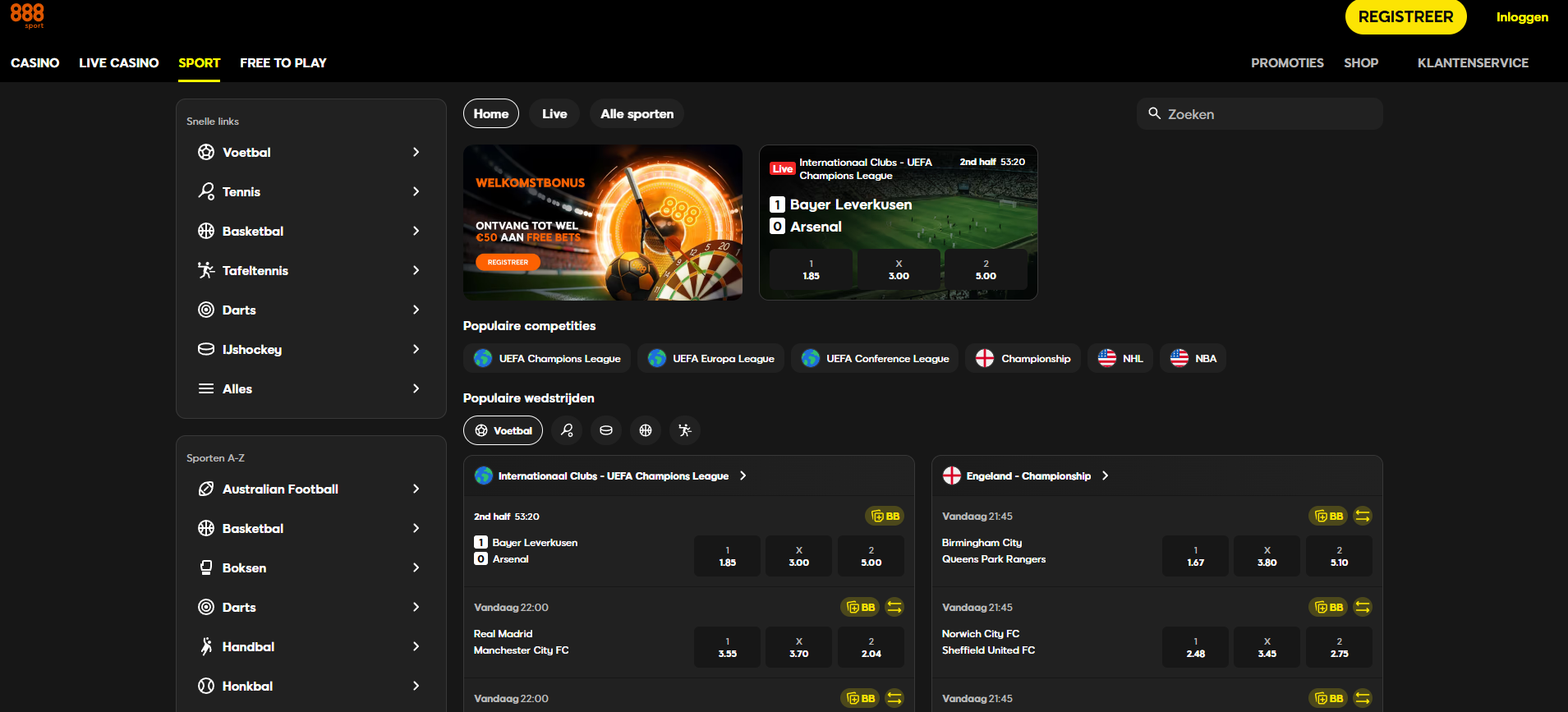Select the basketball icon filter under Populaire wedstrijden

[646, 430]
